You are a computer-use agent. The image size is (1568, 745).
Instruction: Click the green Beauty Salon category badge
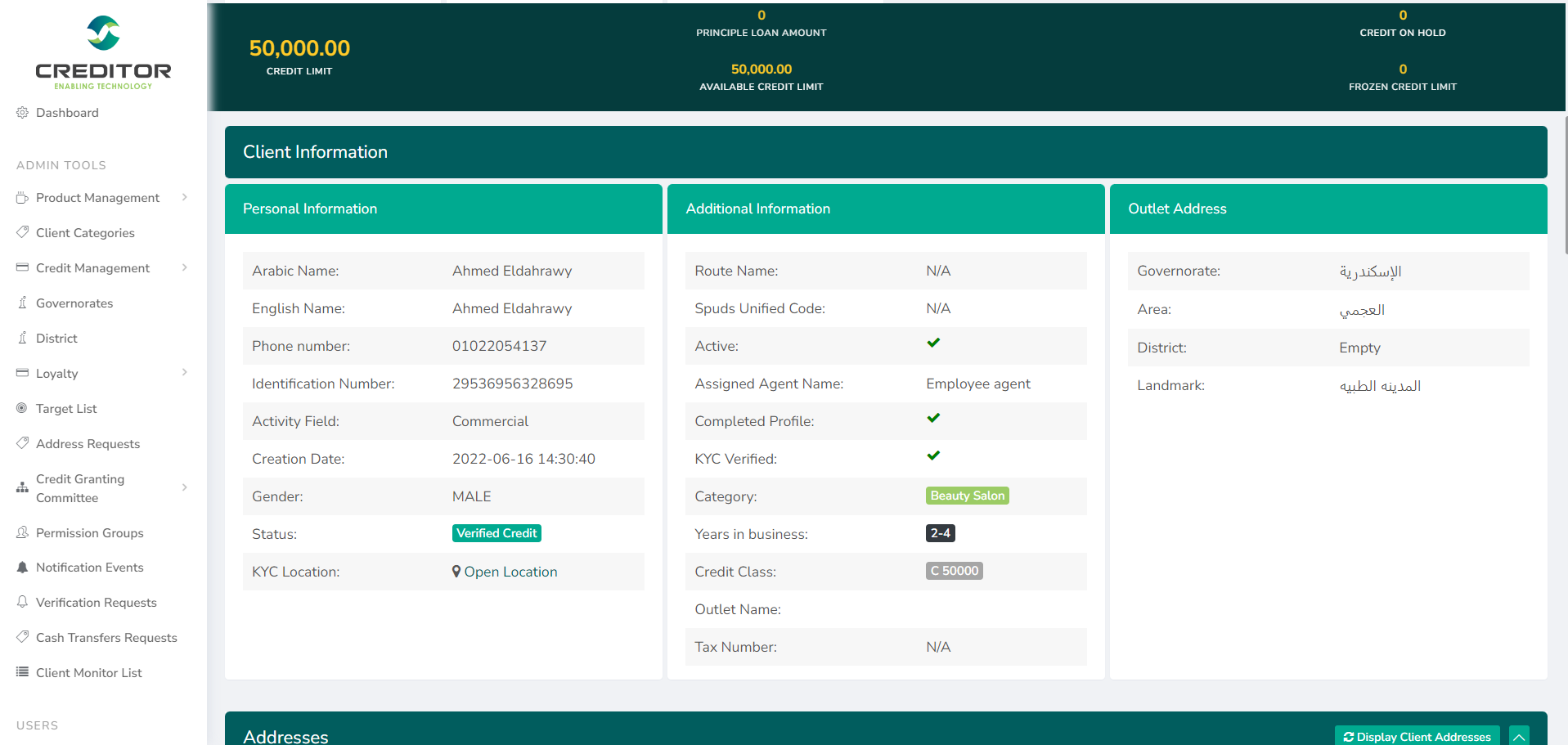[967, 496]
